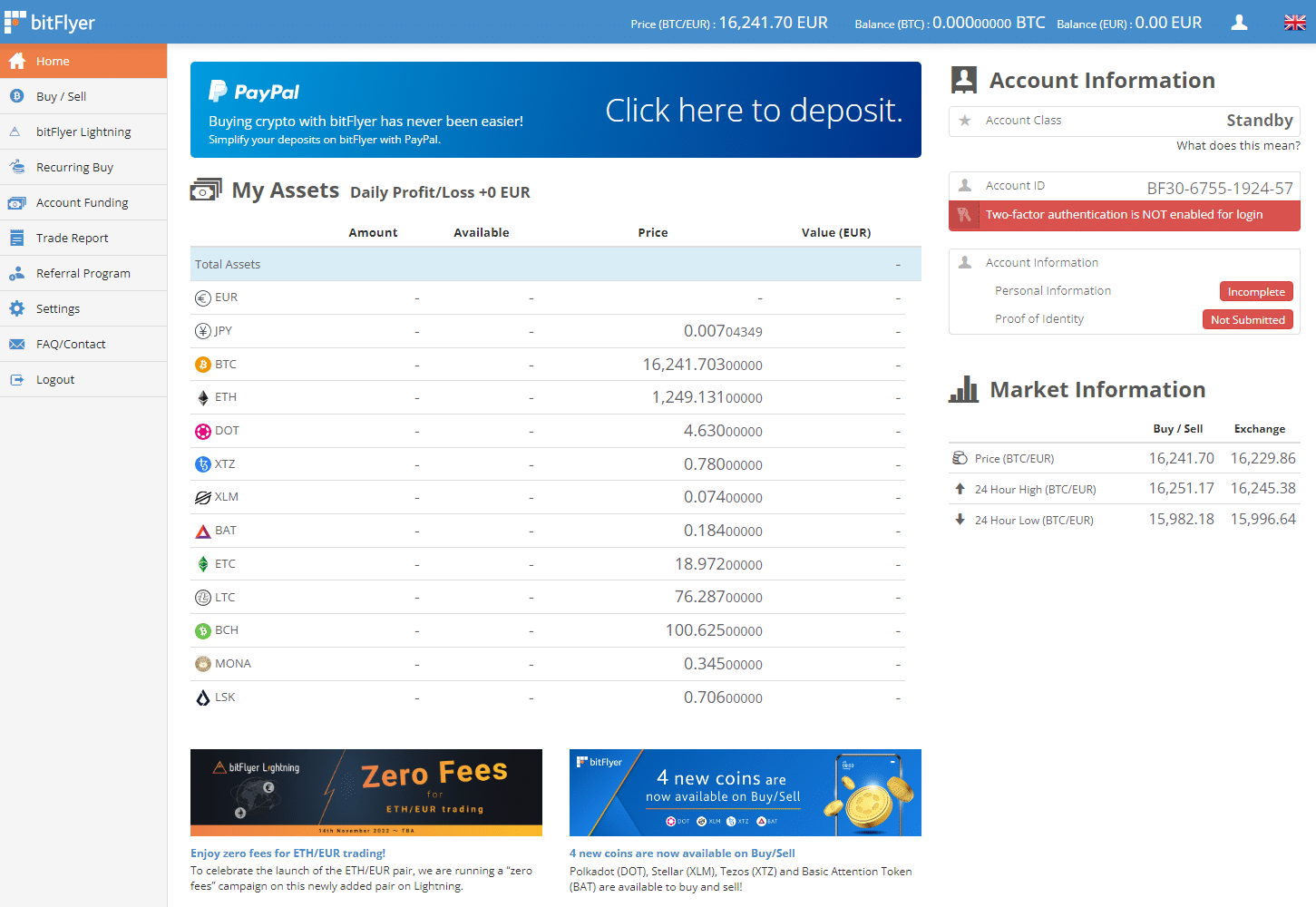Viewport: 1316px width, 907px height.
Task: Click the Incomplete status button
Action: pos(1256,291)
